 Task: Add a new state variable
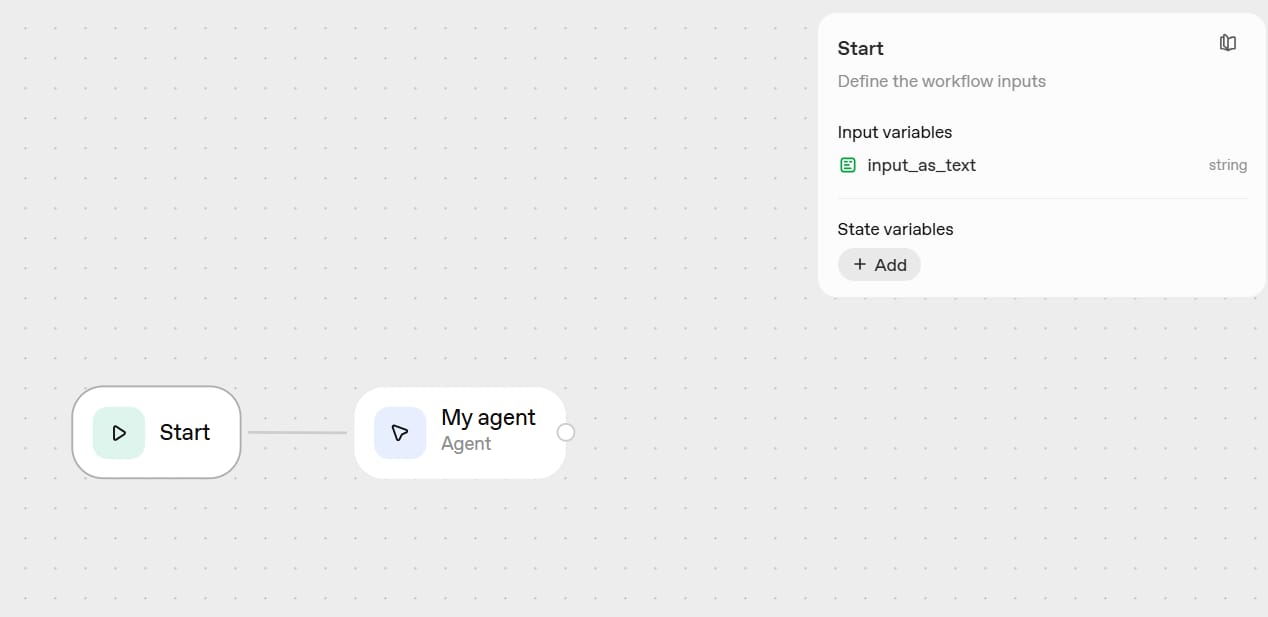(x=879, y=264)
